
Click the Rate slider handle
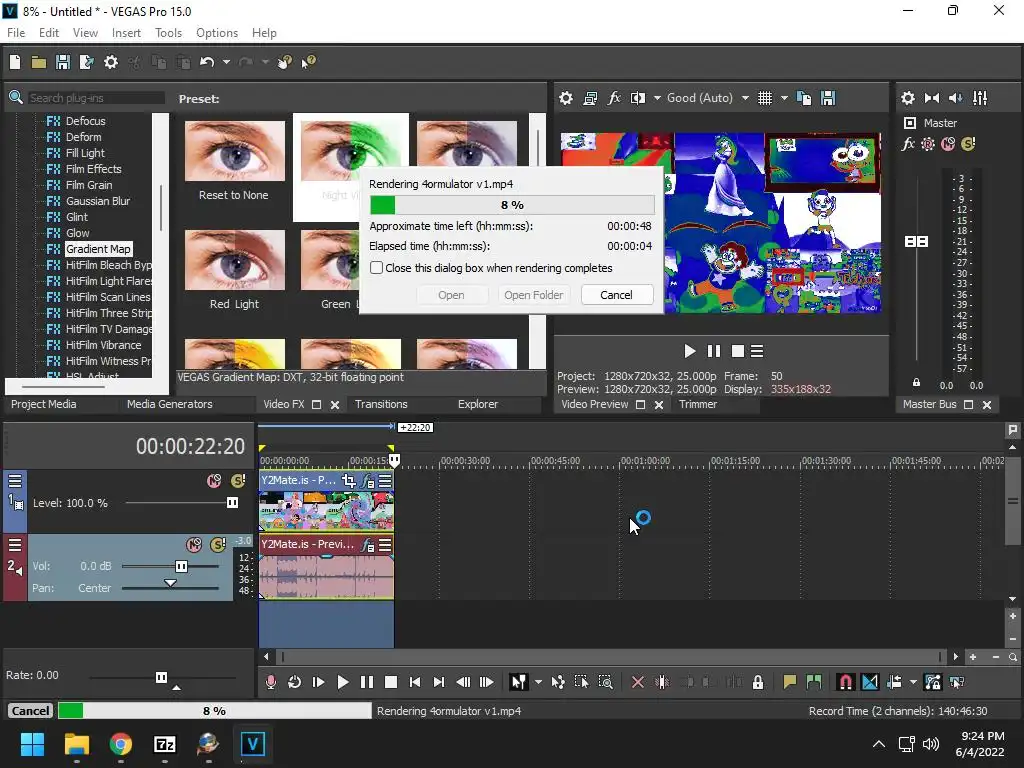point(161,677)
